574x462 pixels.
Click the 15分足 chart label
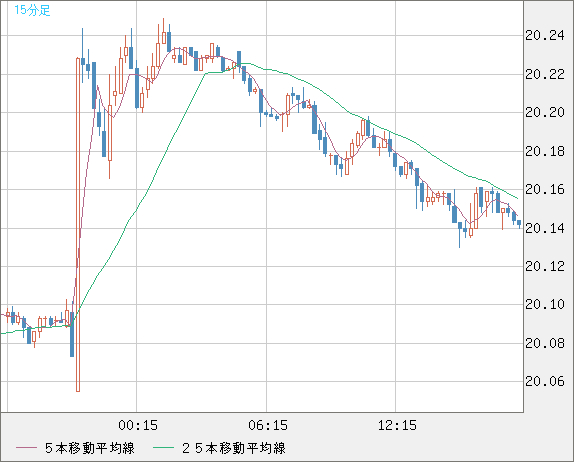[x=32, y=10]
